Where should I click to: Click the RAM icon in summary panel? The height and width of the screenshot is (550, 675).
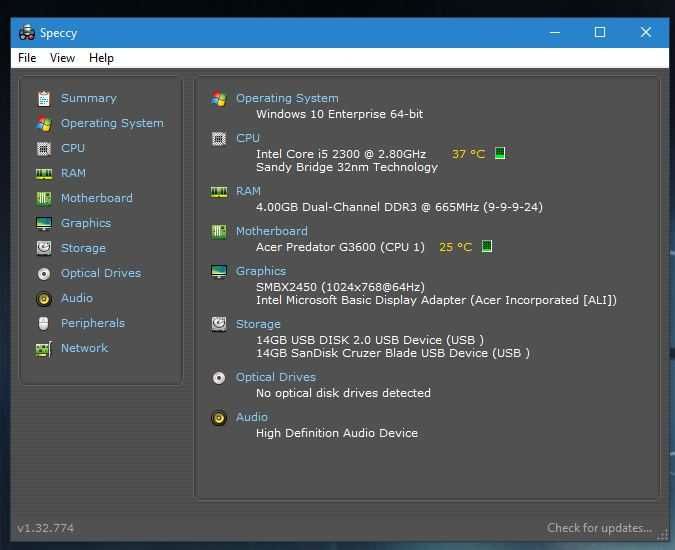(x=219, y=192)
